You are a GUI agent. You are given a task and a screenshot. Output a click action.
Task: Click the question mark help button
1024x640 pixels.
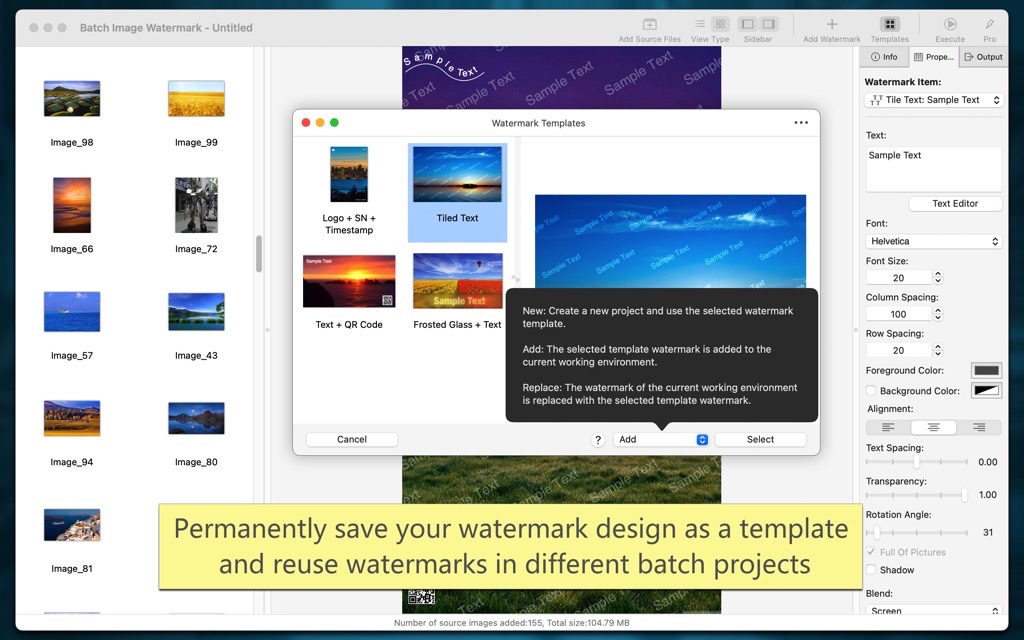597,440
